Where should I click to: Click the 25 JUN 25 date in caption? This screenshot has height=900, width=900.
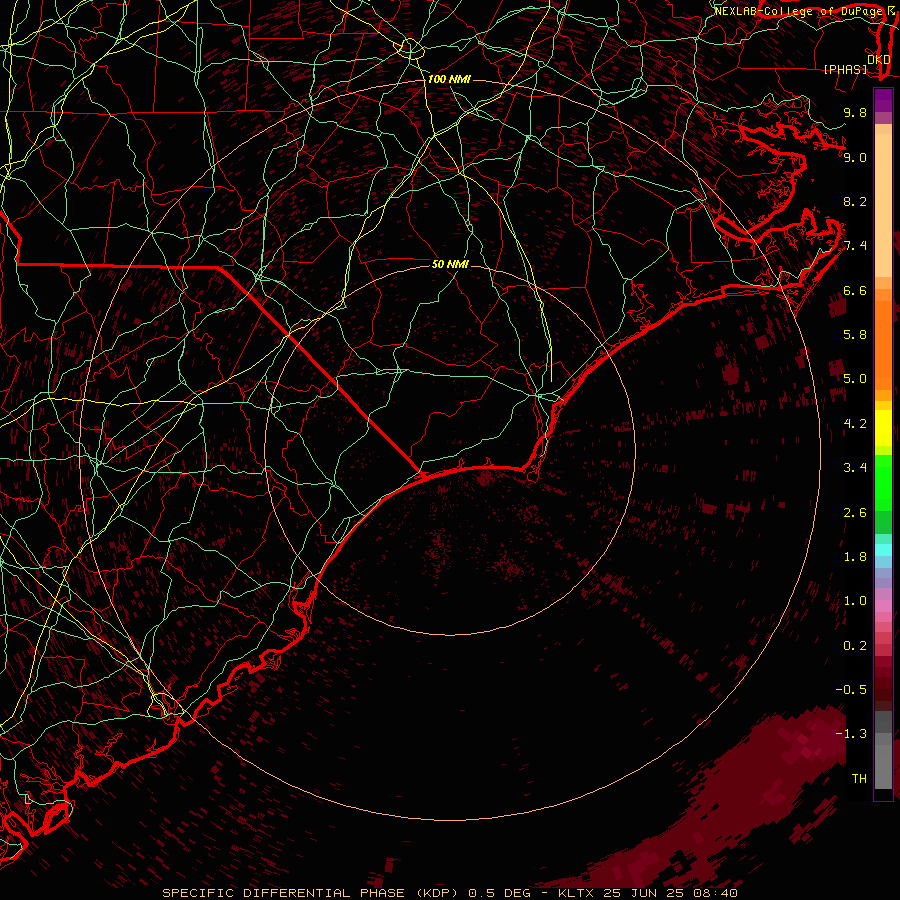pyautogui.click(x=645, y=893)
